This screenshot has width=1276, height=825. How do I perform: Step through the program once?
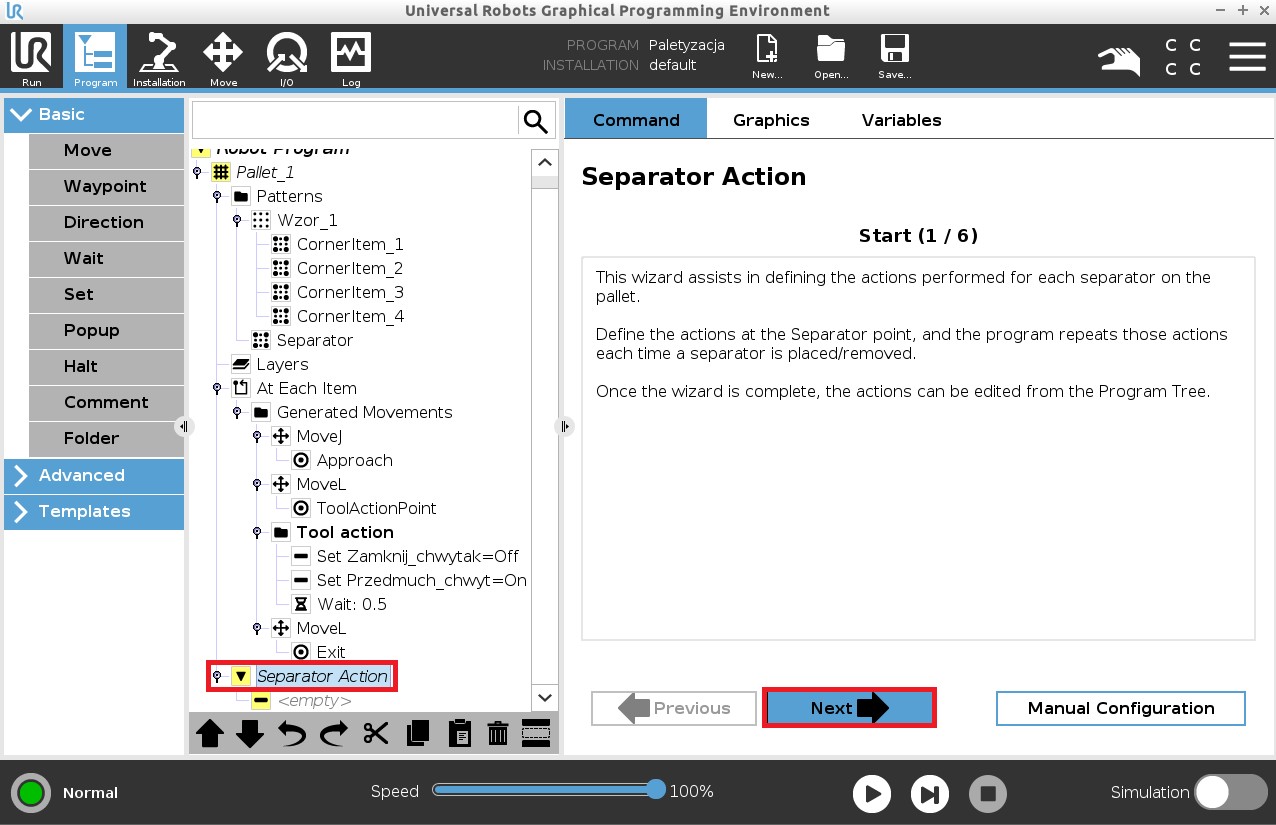coord(930,794)
